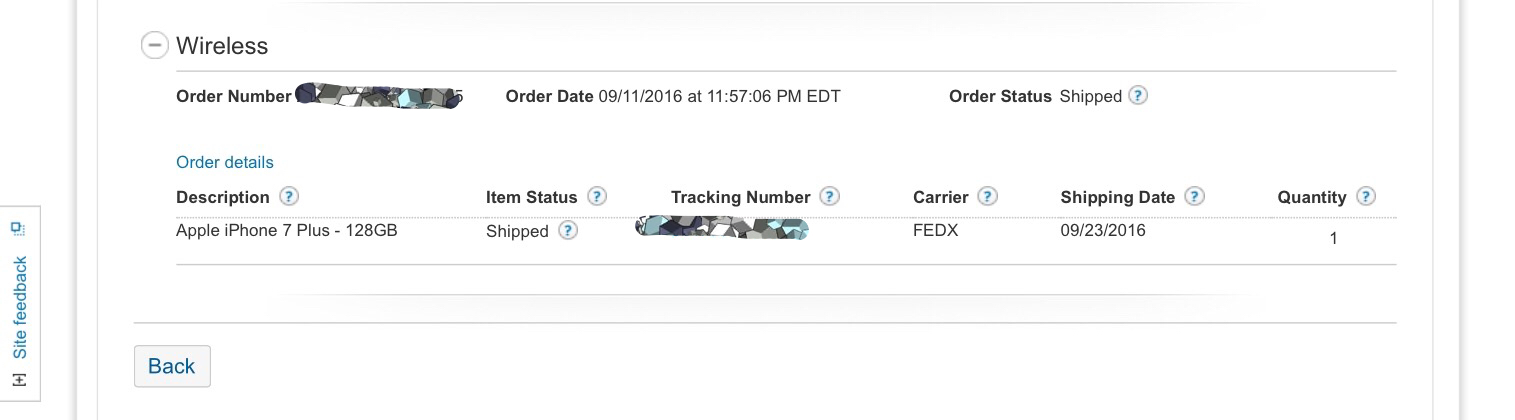Click help icon beside Description header
Image resolution: width=1515 pixels, height=420 pixels.
(289, 196)
